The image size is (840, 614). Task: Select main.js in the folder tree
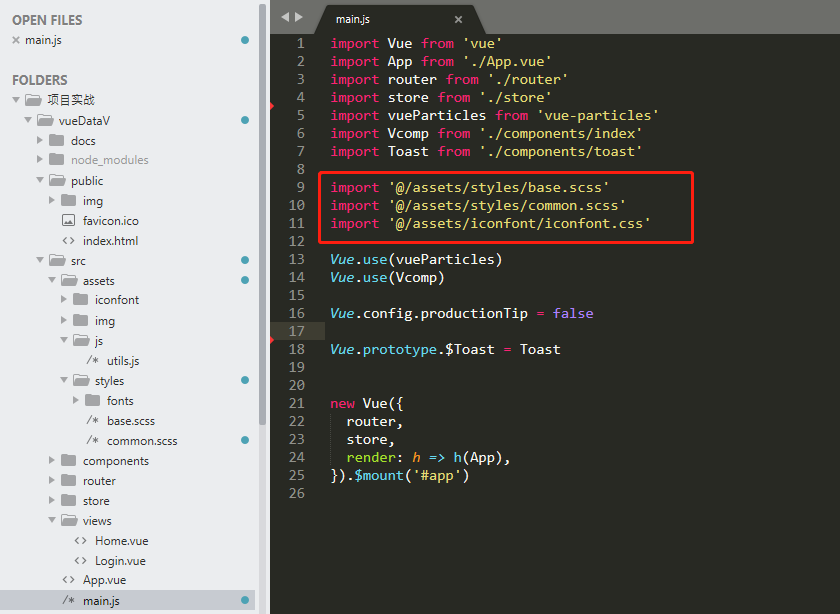point(101,601)
